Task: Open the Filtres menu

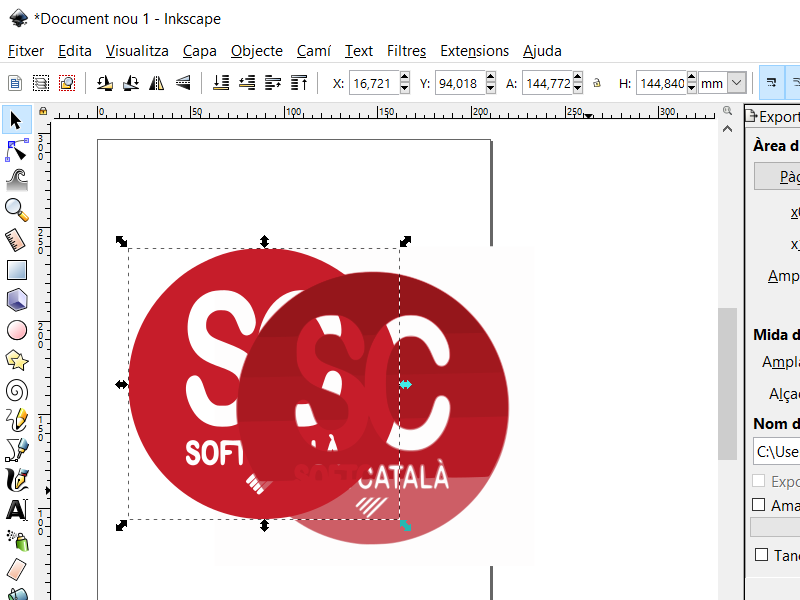Action: (x=406, y=51)
